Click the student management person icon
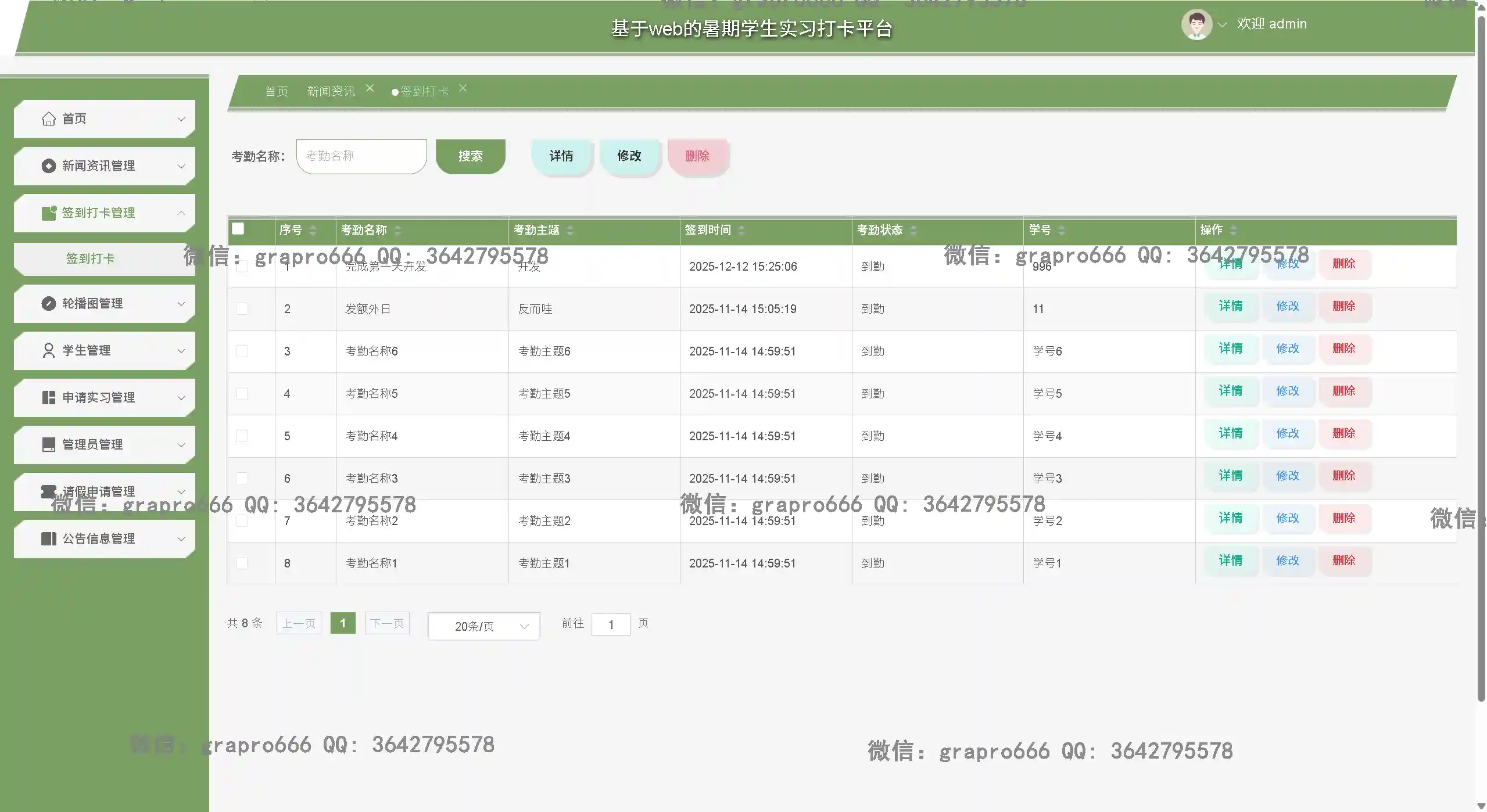The height and width of the screenshot is (812, 1487). (49, 351)
